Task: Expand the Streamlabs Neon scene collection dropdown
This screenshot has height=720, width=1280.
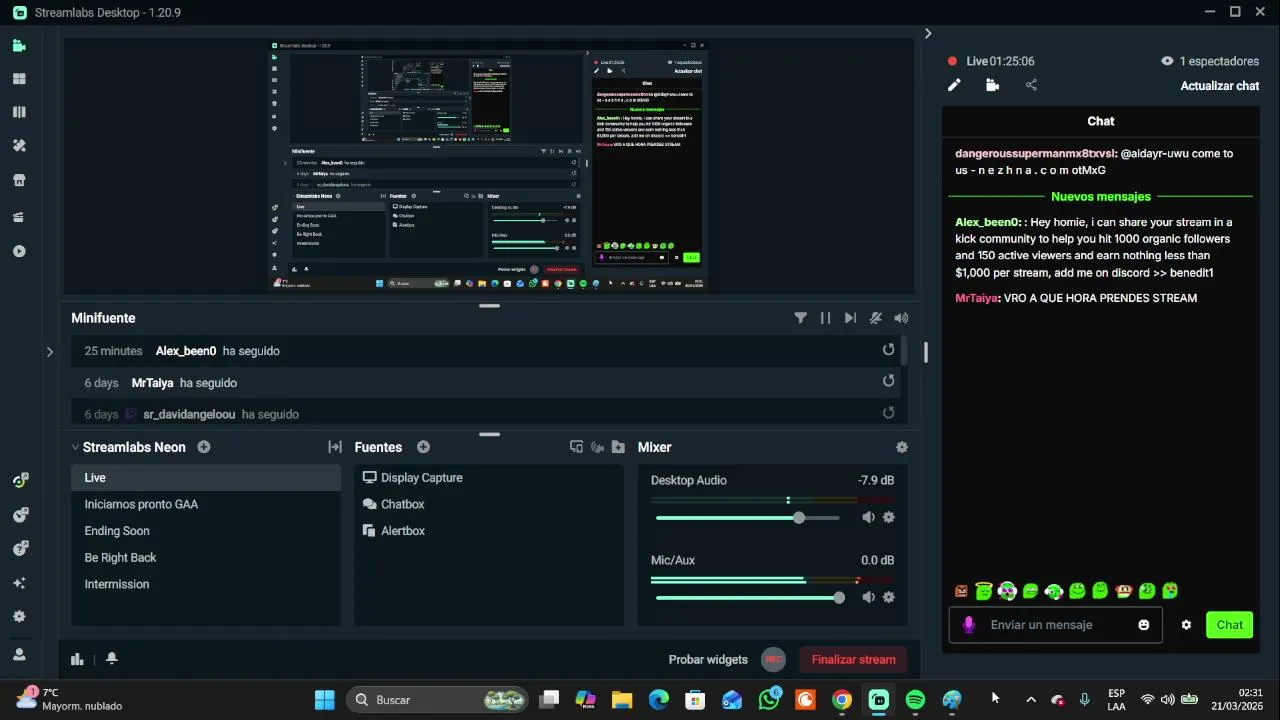Action: pyautogui.click(x=75, y=447)
